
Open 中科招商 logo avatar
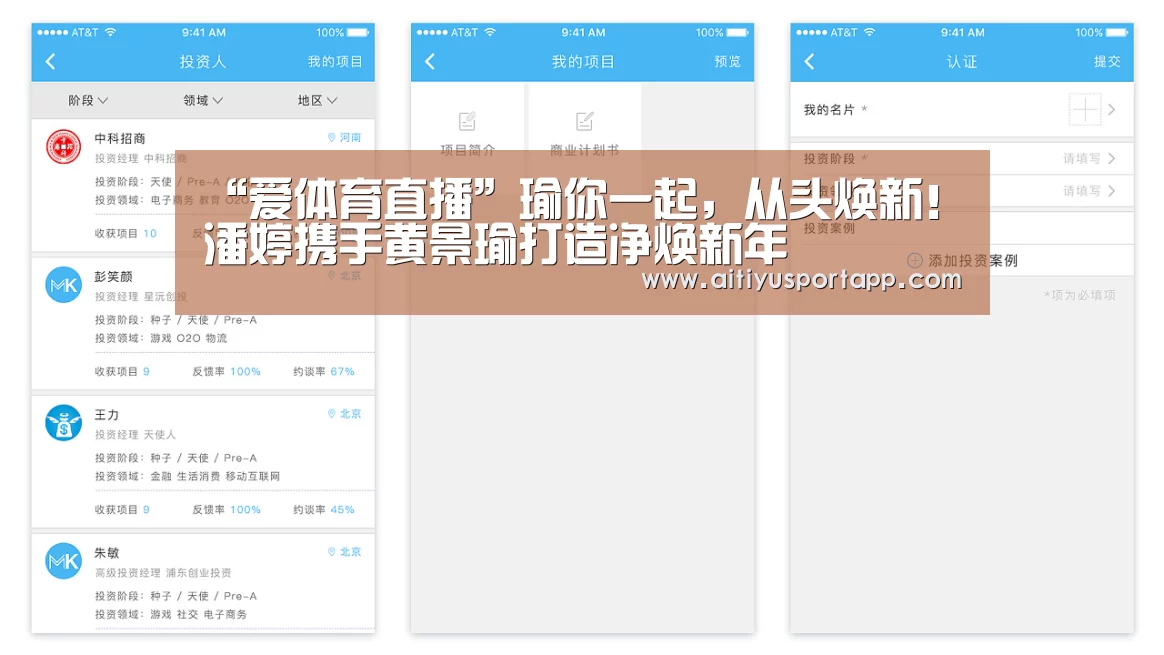(64, 147)
